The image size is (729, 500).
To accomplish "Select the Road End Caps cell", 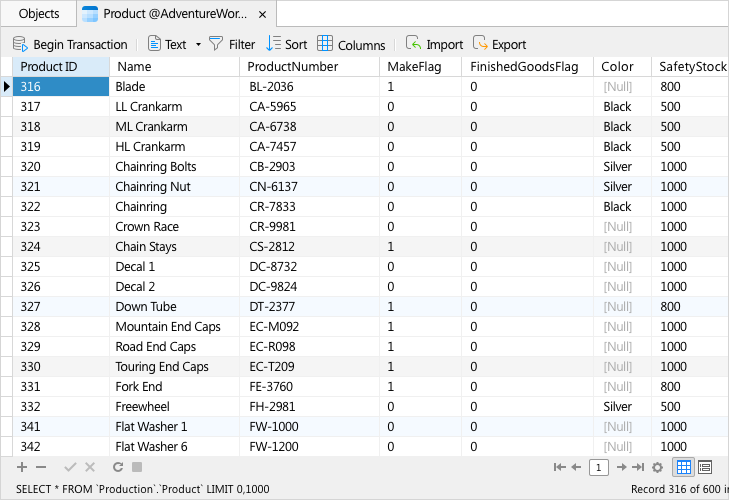I will [x=174, y=347].
